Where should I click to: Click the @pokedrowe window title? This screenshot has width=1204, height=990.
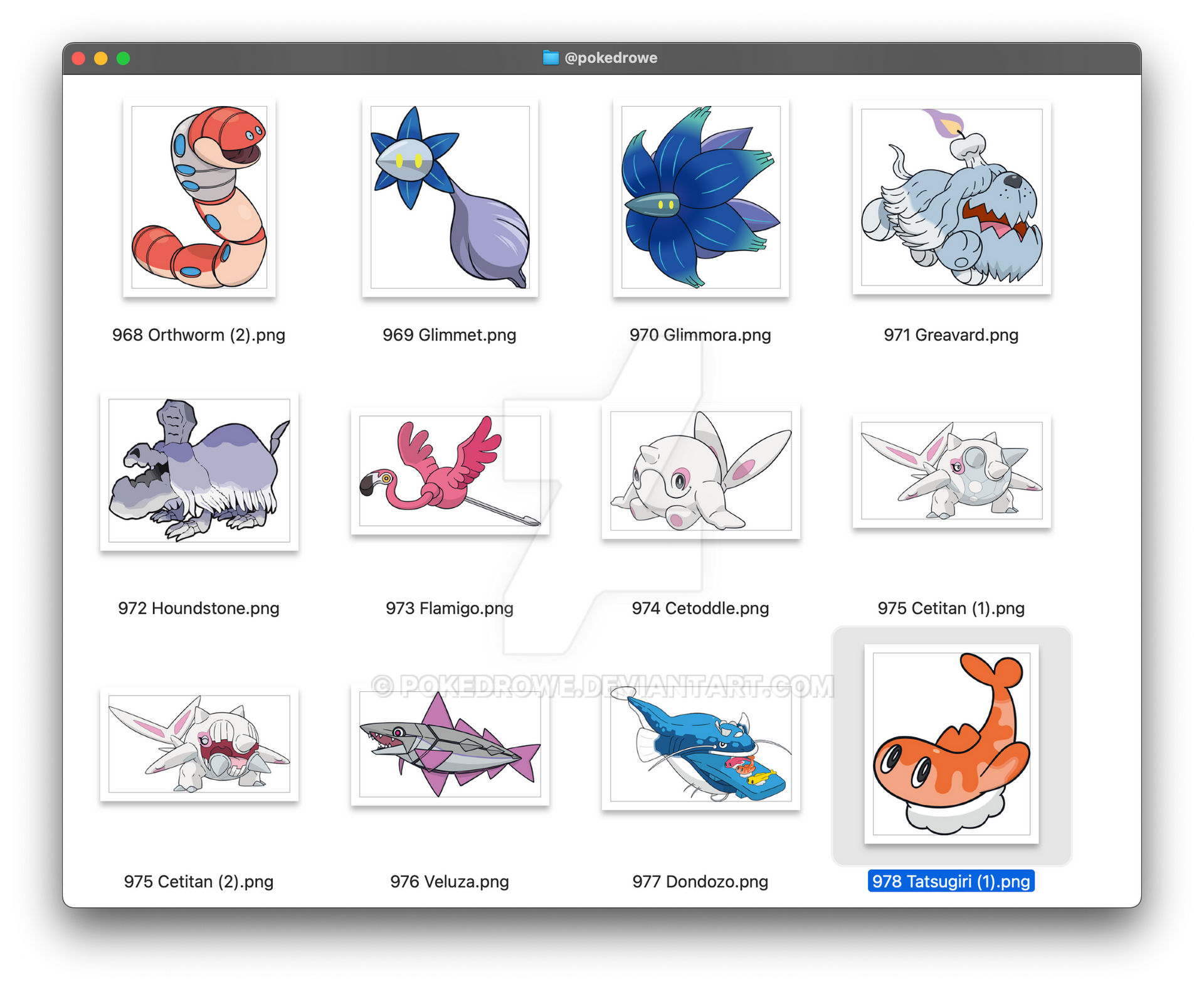(x=611, y=58)
